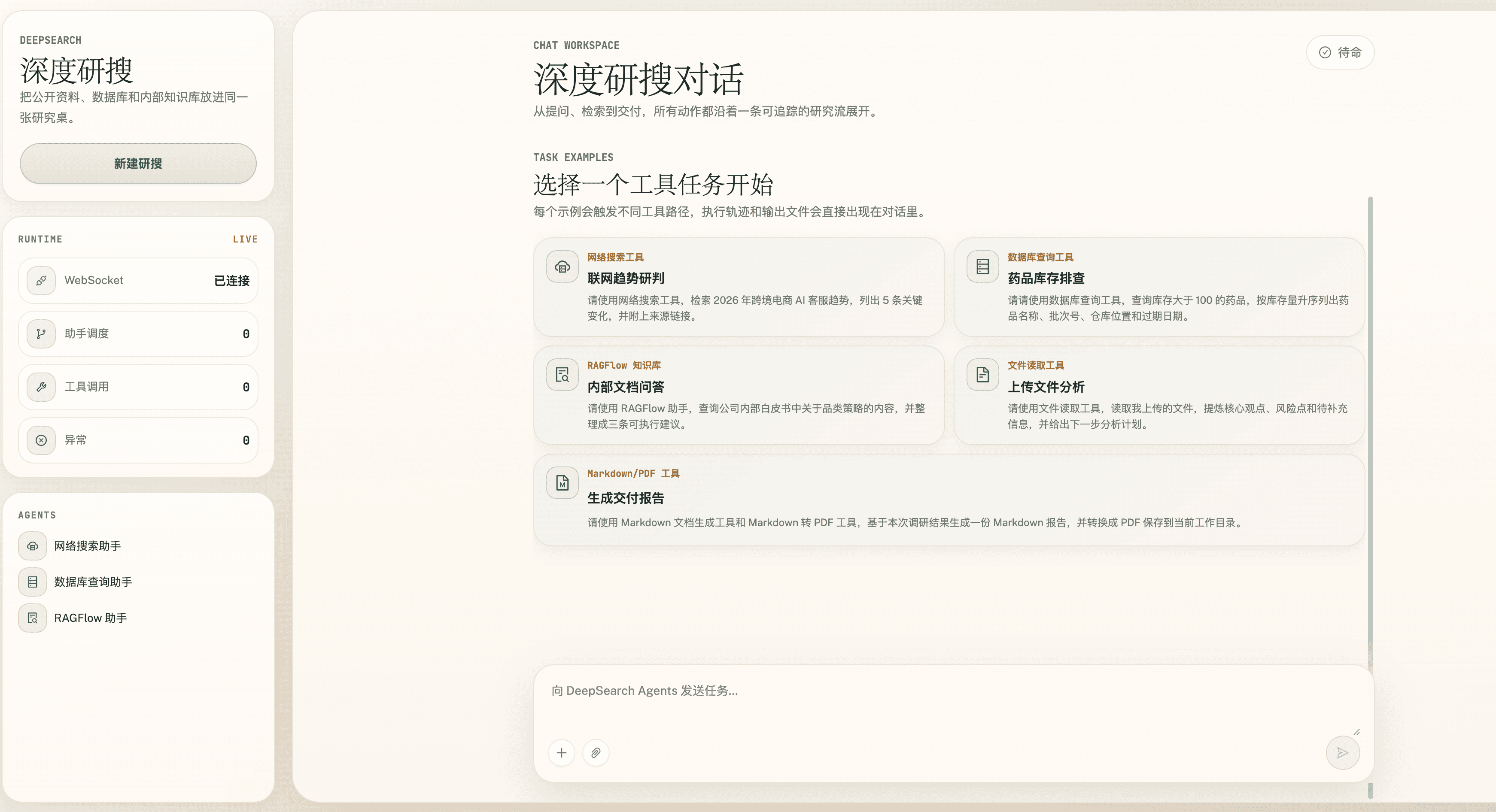Click the 待命 status badge
Image resolution: width=1496 pixels, height=812 pixels.
pyautogui.click(x=1341, y=53)
